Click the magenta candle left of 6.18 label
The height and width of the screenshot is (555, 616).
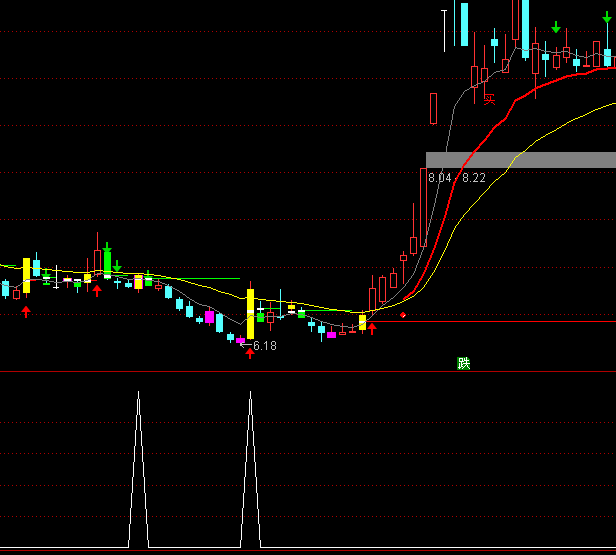point(240,341)
